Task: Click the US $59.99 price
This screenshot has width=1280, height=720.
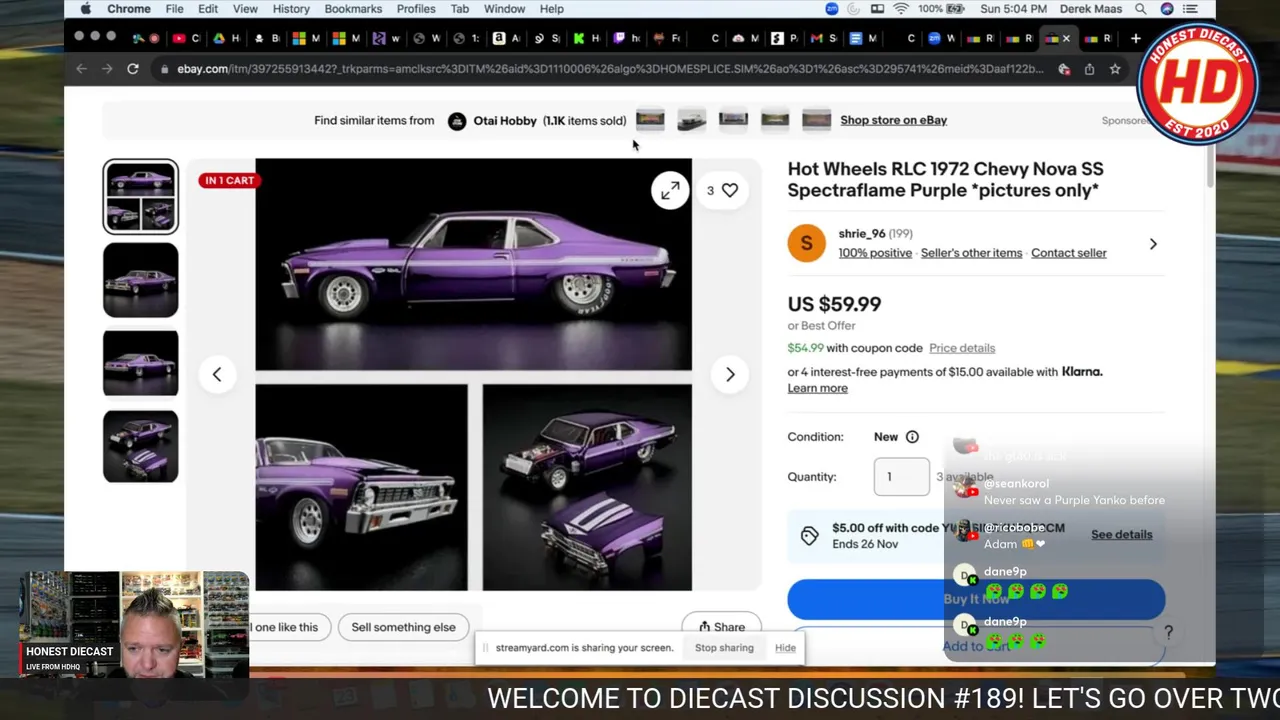Action: tap(834, 304)
